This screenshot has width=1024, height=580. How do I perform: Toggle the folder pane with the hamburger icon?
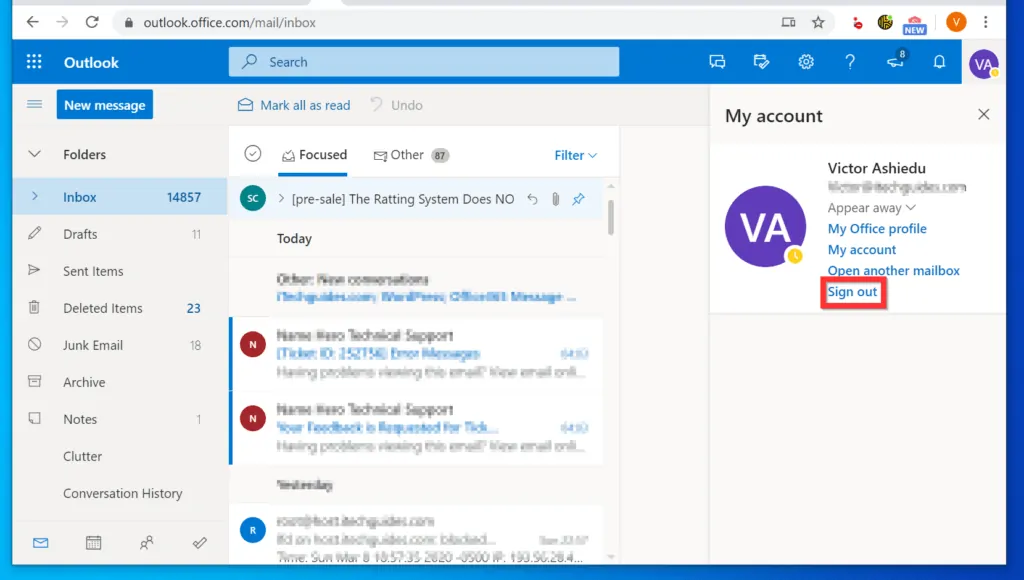(x=33, y=104)
